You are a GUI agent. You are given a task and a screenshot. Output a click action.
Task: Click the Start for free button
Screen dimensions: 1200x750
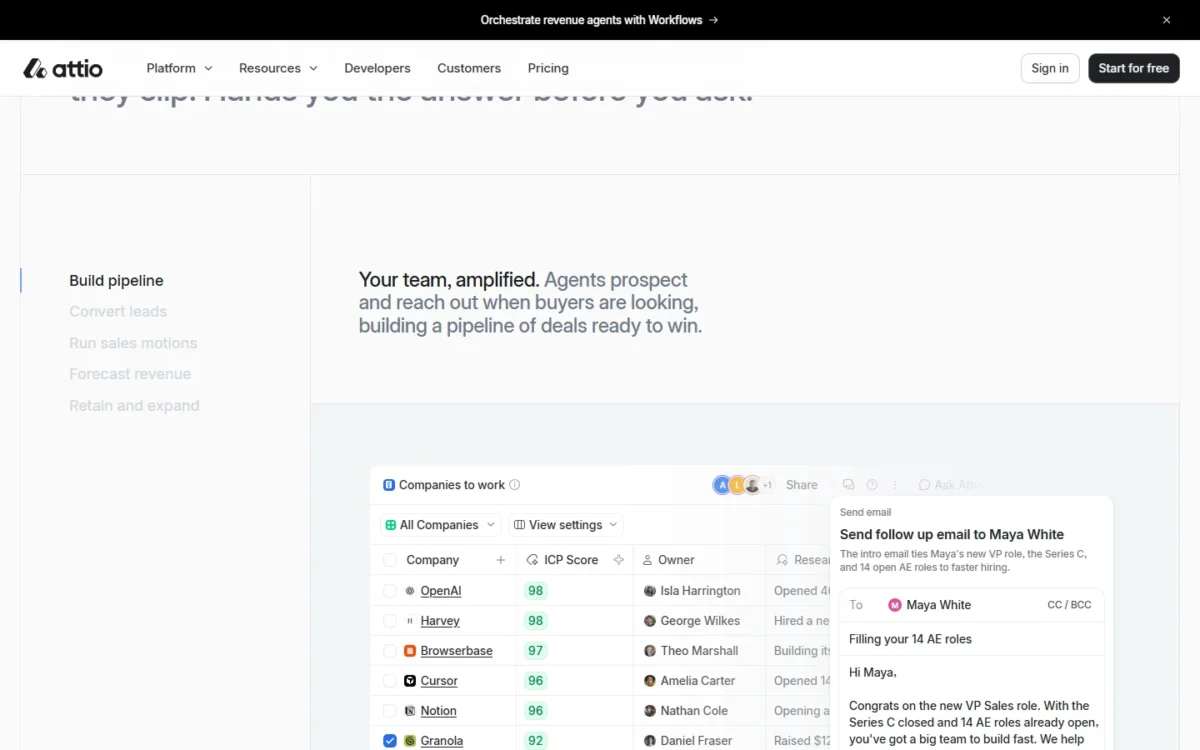pos(1134,68)
